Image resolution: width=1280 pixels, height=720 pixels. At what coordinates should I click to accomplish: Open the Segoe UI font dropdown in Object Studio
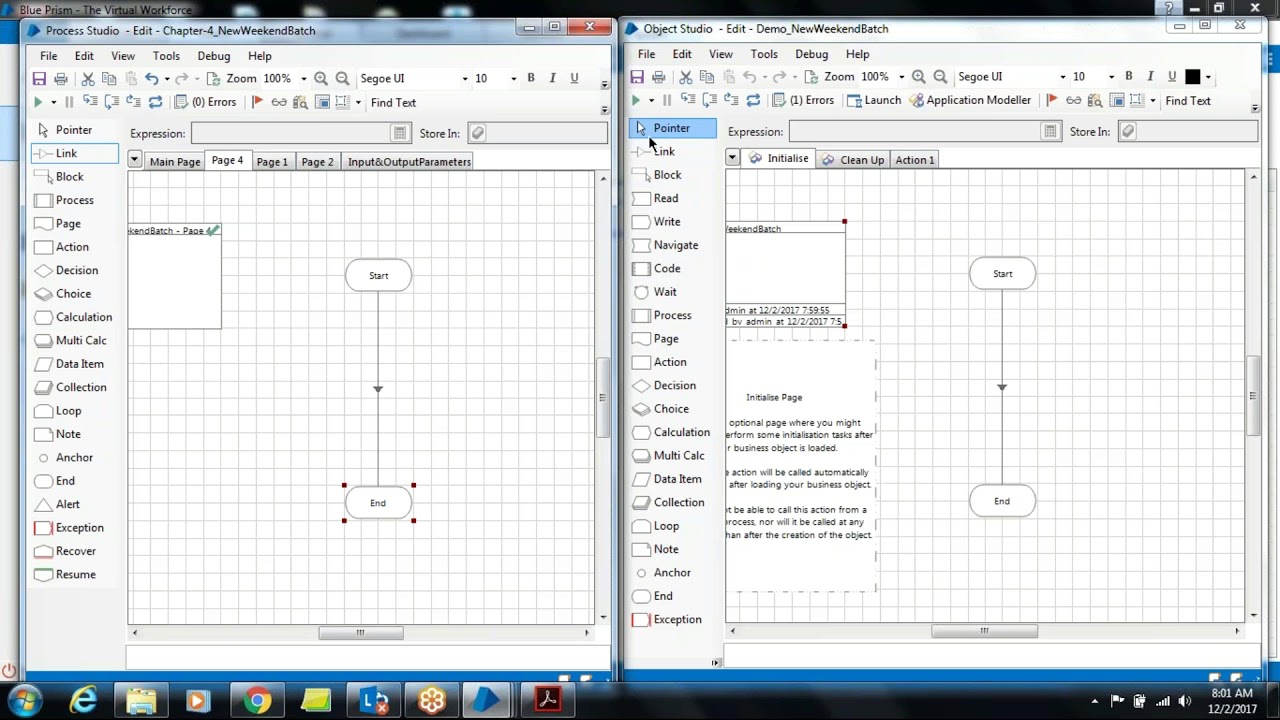pos(1062,77)
